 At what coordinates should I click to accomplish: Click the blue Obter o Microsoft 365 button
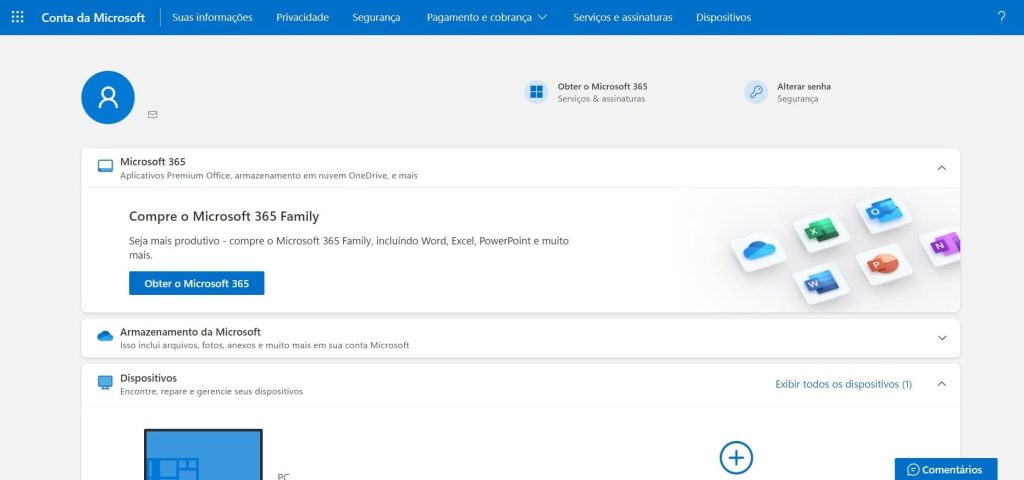click(x=197, y=283)
